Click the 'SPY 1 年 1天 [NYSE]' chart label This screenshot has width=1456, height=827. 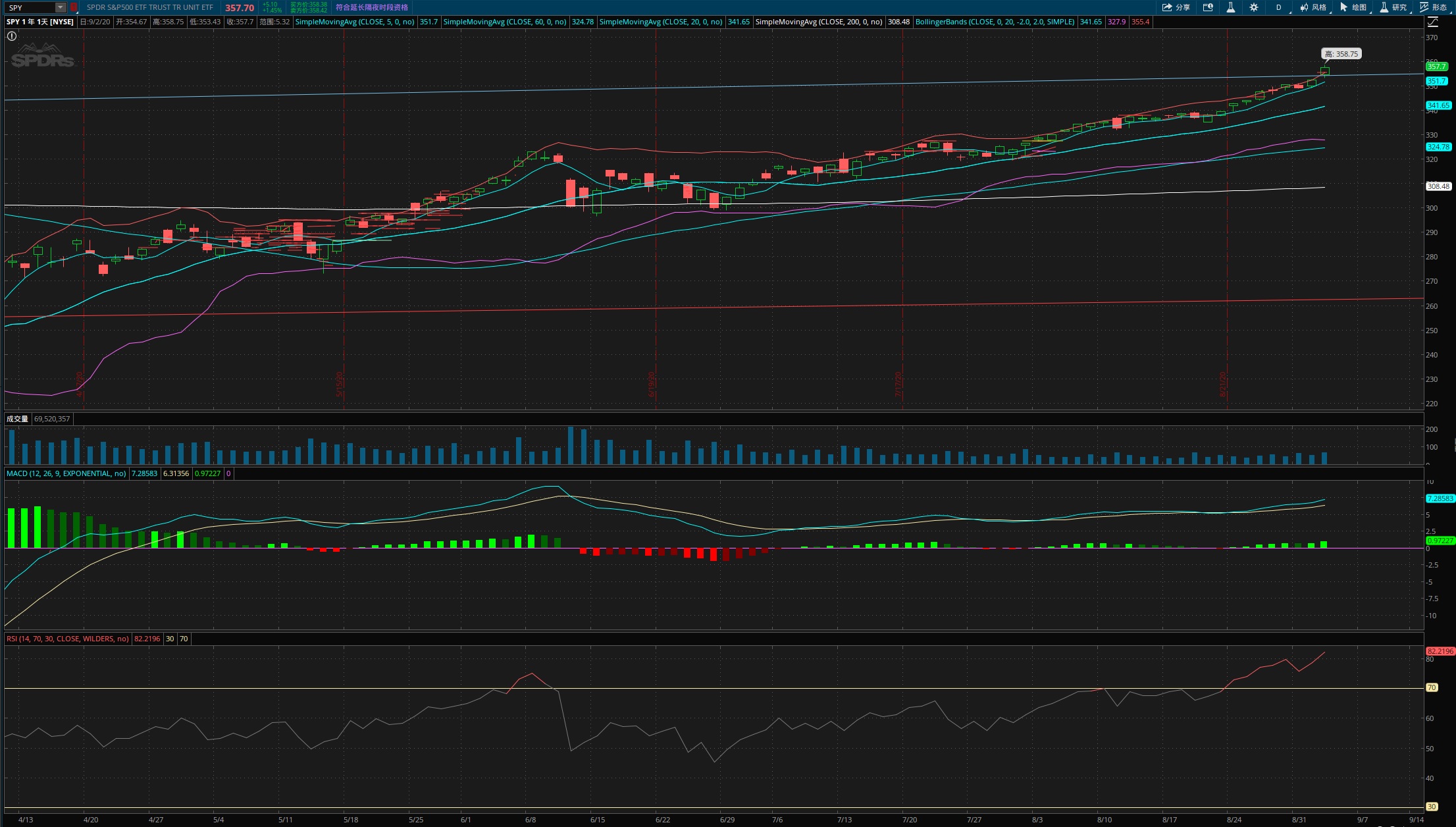click(x=40, y=22)
